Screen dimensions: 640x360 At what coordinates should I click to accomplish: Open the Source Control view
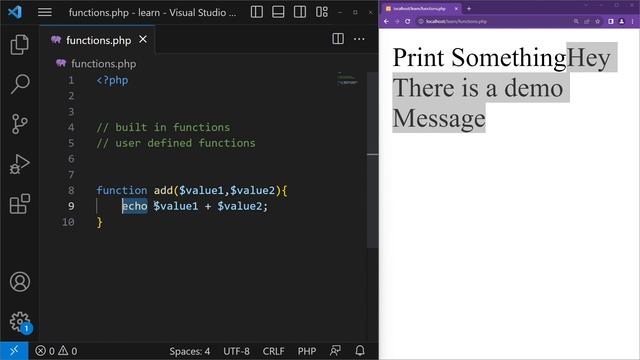tap(19, 124)
